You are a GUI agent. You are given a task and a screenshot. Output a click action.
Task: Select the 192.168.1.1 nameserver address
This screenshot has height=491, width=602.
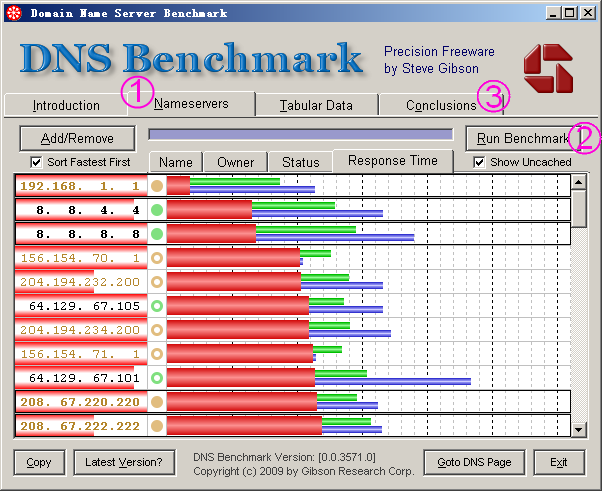(x=81, y=186)
